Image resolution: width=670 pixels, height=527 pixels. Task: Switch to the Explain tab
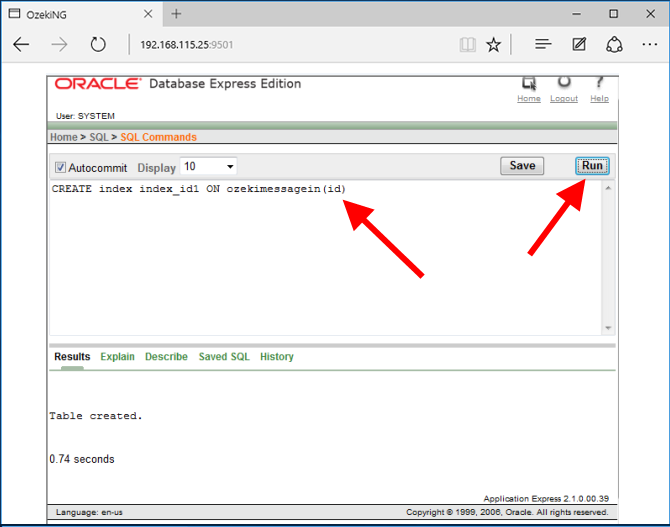pyautogui.click(x=117, y=357)
